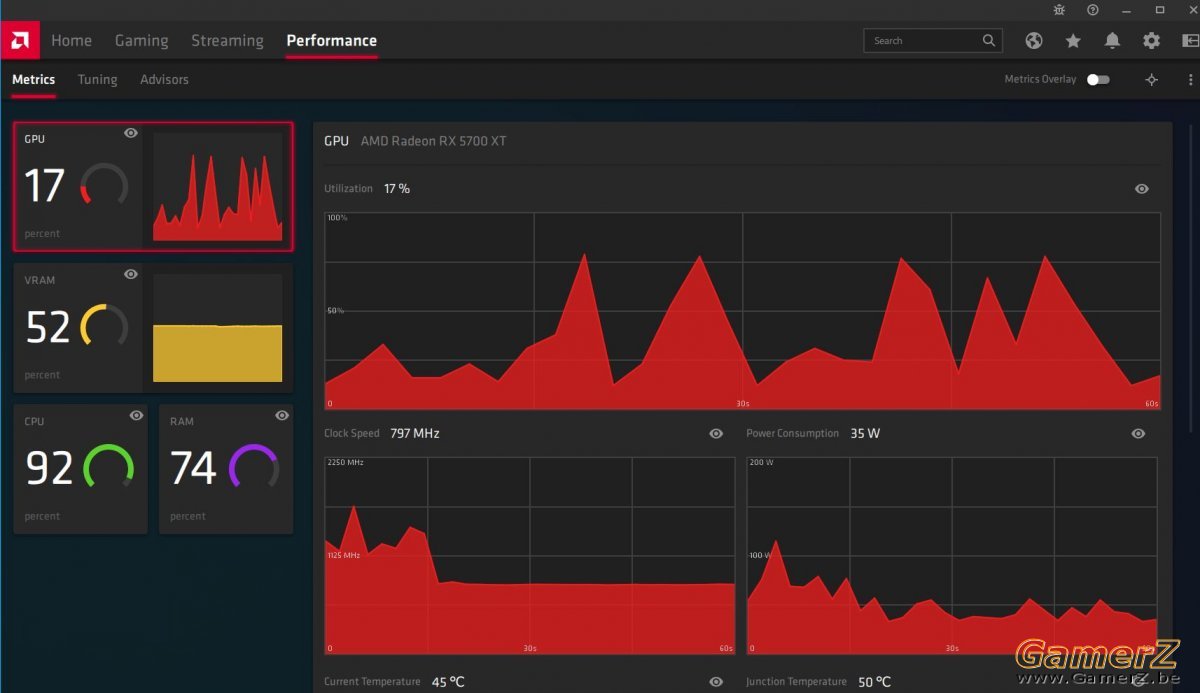
Task: Click the sidebar collapse arrow icon
Action: (x=1190, y=41)
